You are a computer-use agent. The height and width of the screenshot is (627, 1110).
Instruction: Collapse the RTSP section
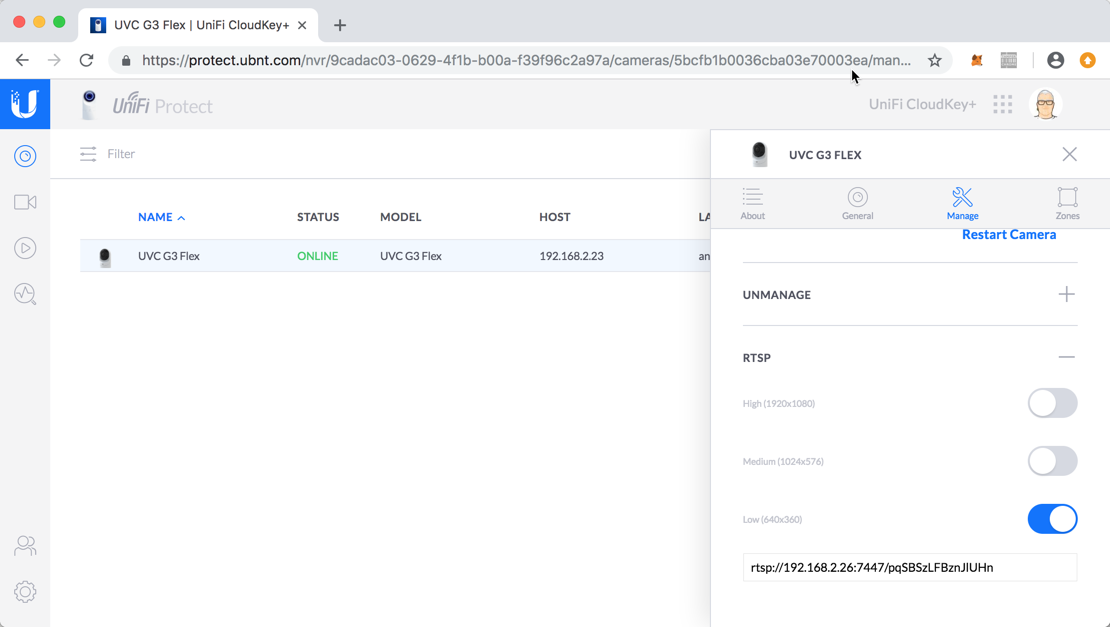(1066, 357)
